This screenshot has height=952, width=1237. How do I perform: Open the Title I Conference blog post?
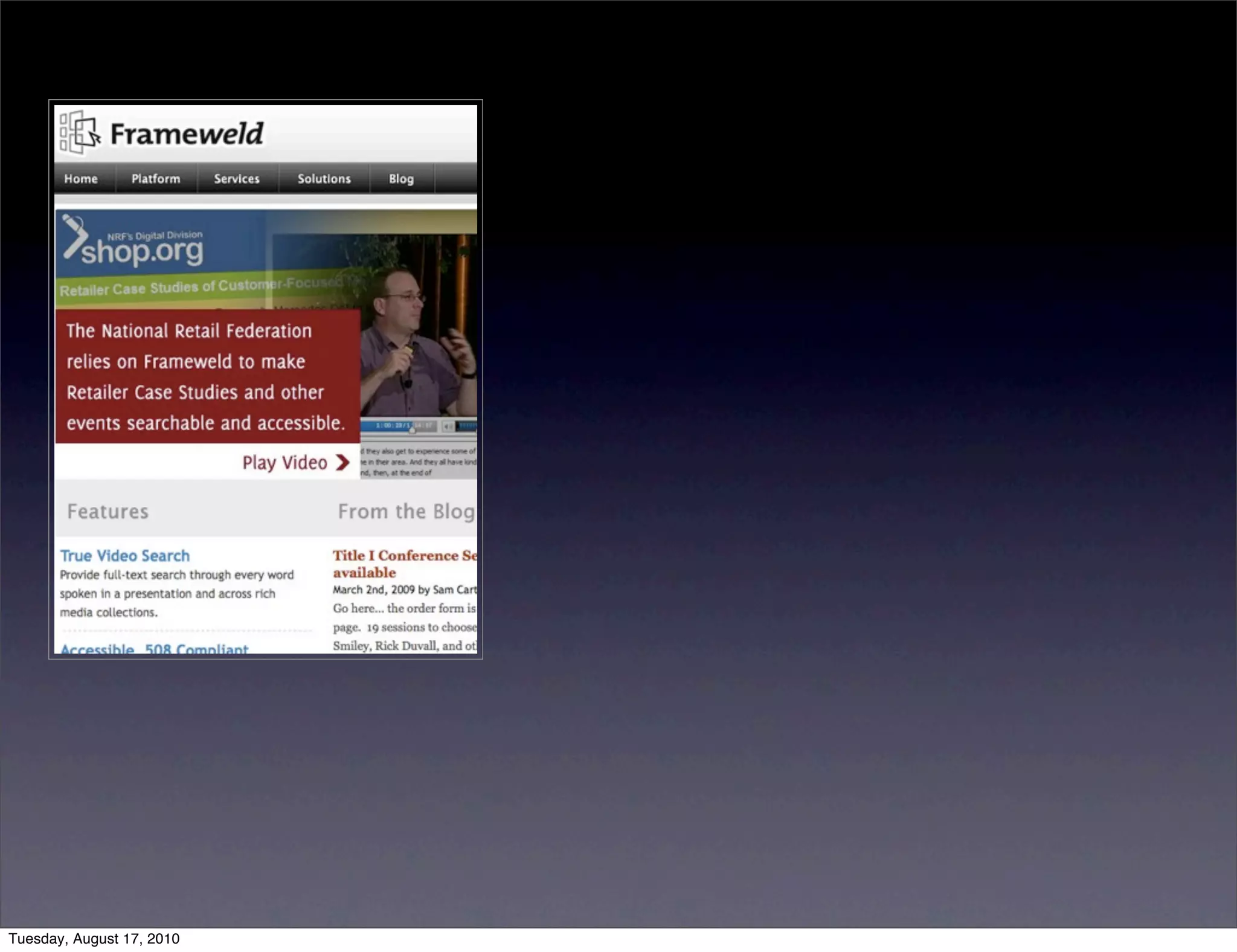405,564
